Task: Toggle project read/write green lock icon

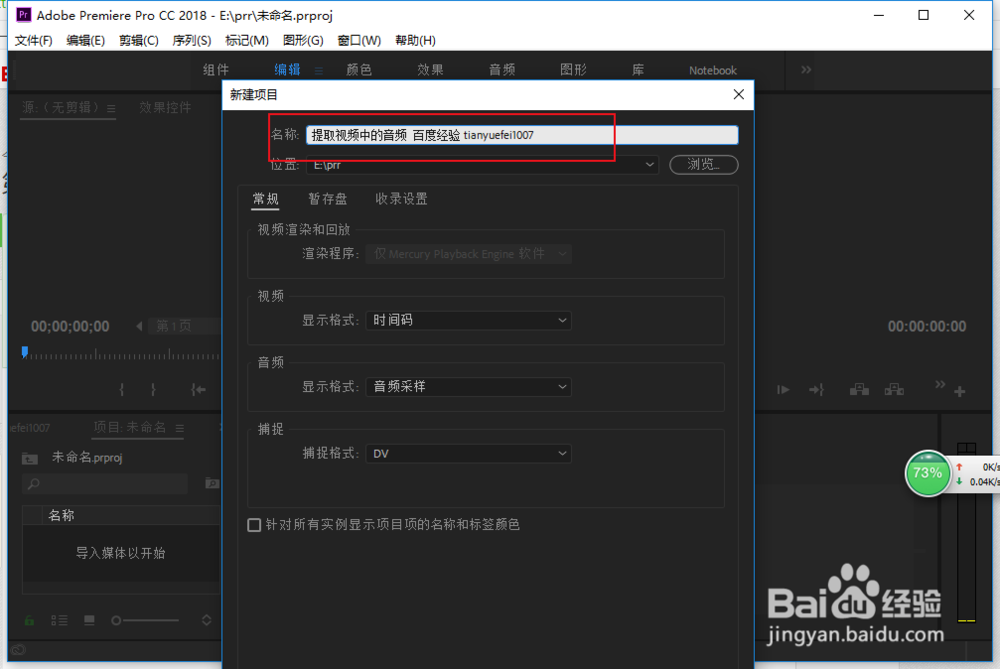Action: [x=29, y=620]
